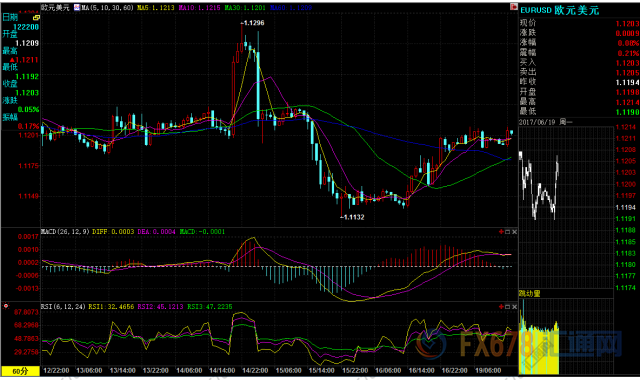The width and height of the screenshot is (640, 380).
Task: Click the red plus icon on RSI panel
Action: click(501, 307)
